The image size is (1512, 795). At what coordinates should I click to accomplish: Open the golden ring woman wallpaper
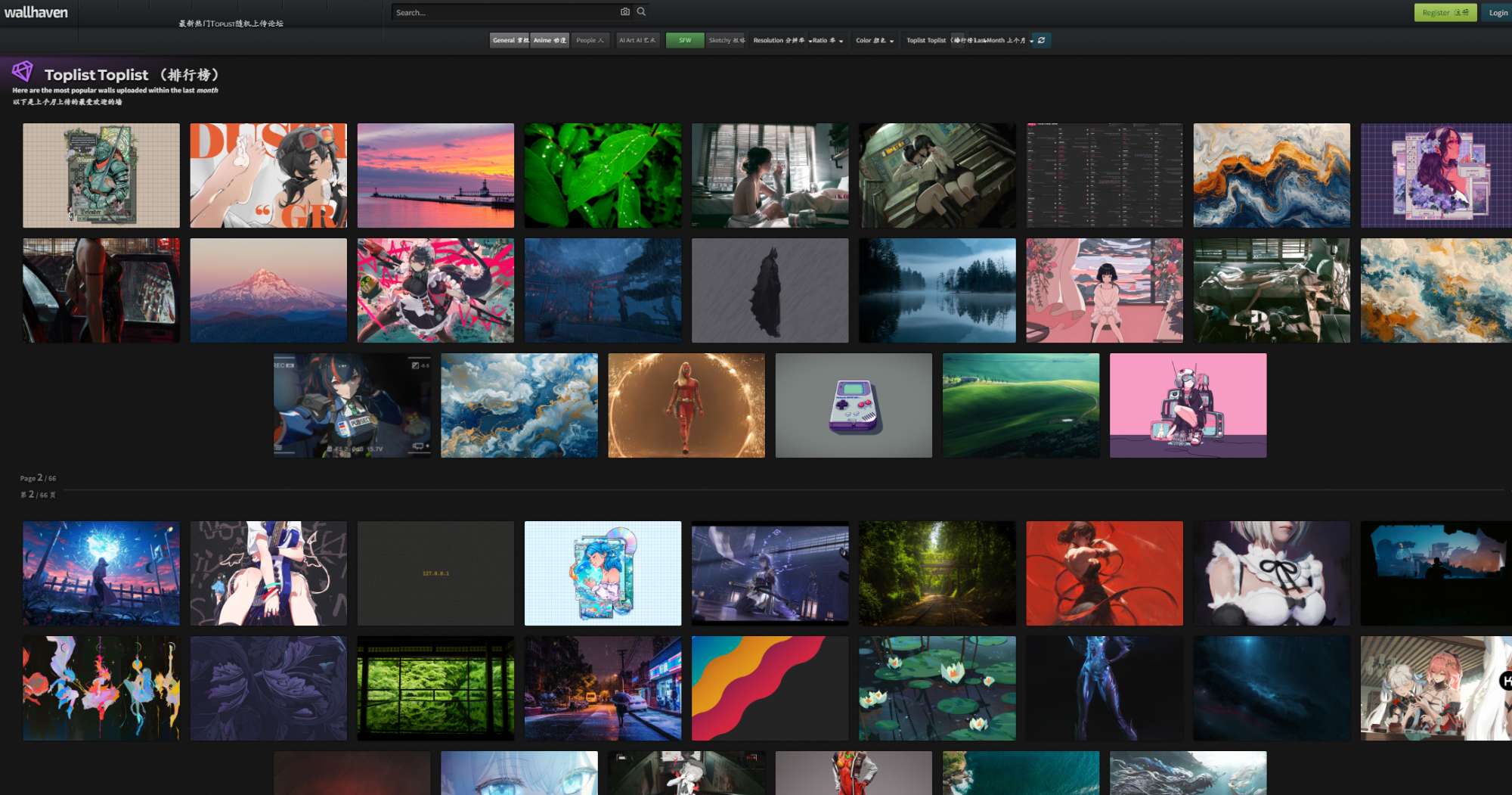tap(686, 405)
